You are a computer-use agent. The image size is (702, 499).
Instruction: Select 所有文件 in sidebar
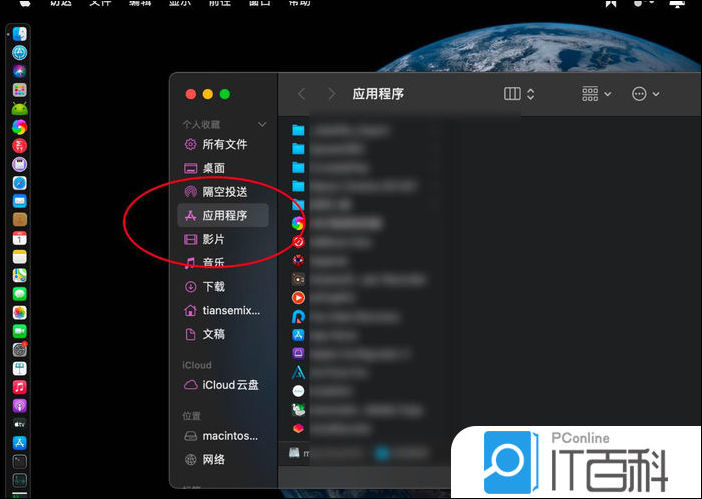(222, 144)
